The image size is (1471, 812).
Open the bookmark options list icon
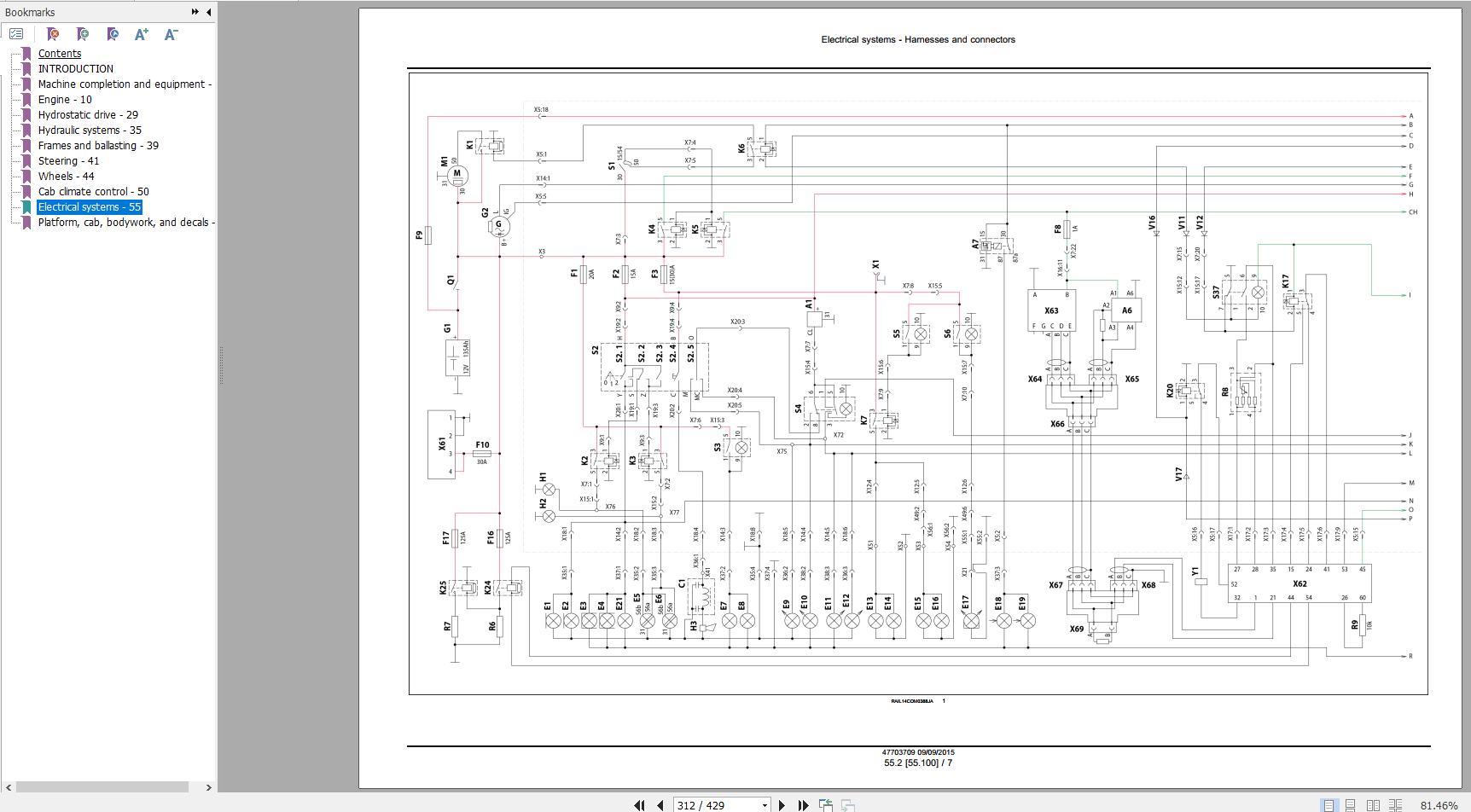tap(16, 34)
